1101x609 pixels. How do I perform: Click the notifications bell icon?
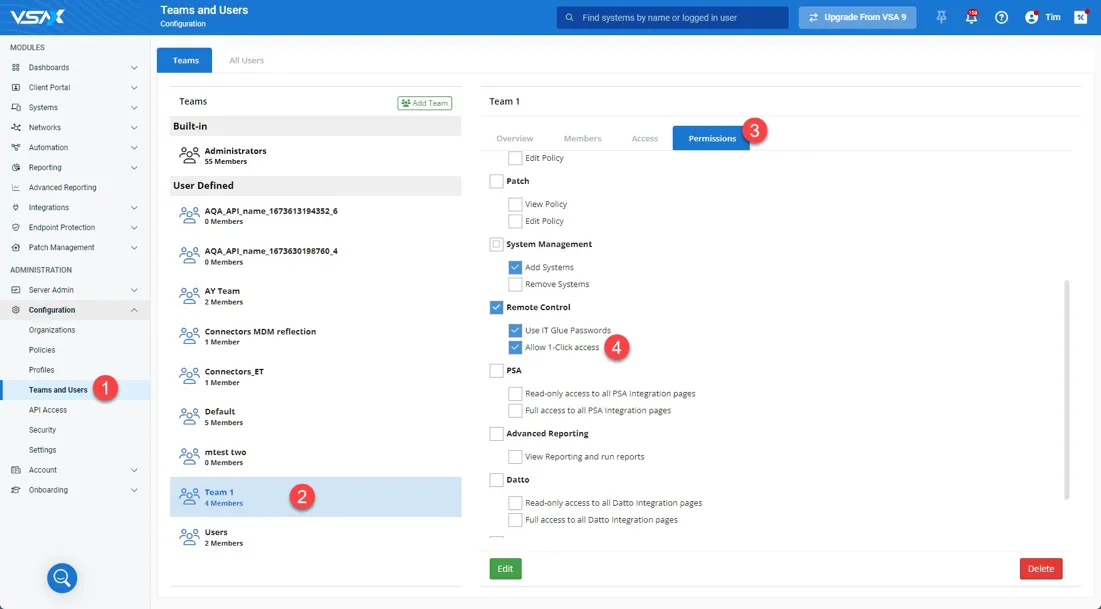click(x=970, y=18)
